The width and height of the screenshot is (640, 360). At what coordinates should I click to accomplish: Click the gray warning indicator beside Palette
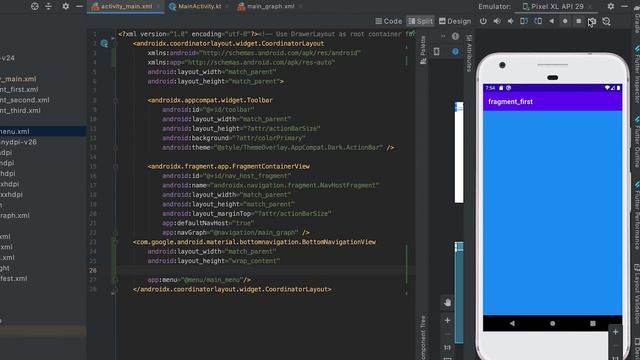456,36
